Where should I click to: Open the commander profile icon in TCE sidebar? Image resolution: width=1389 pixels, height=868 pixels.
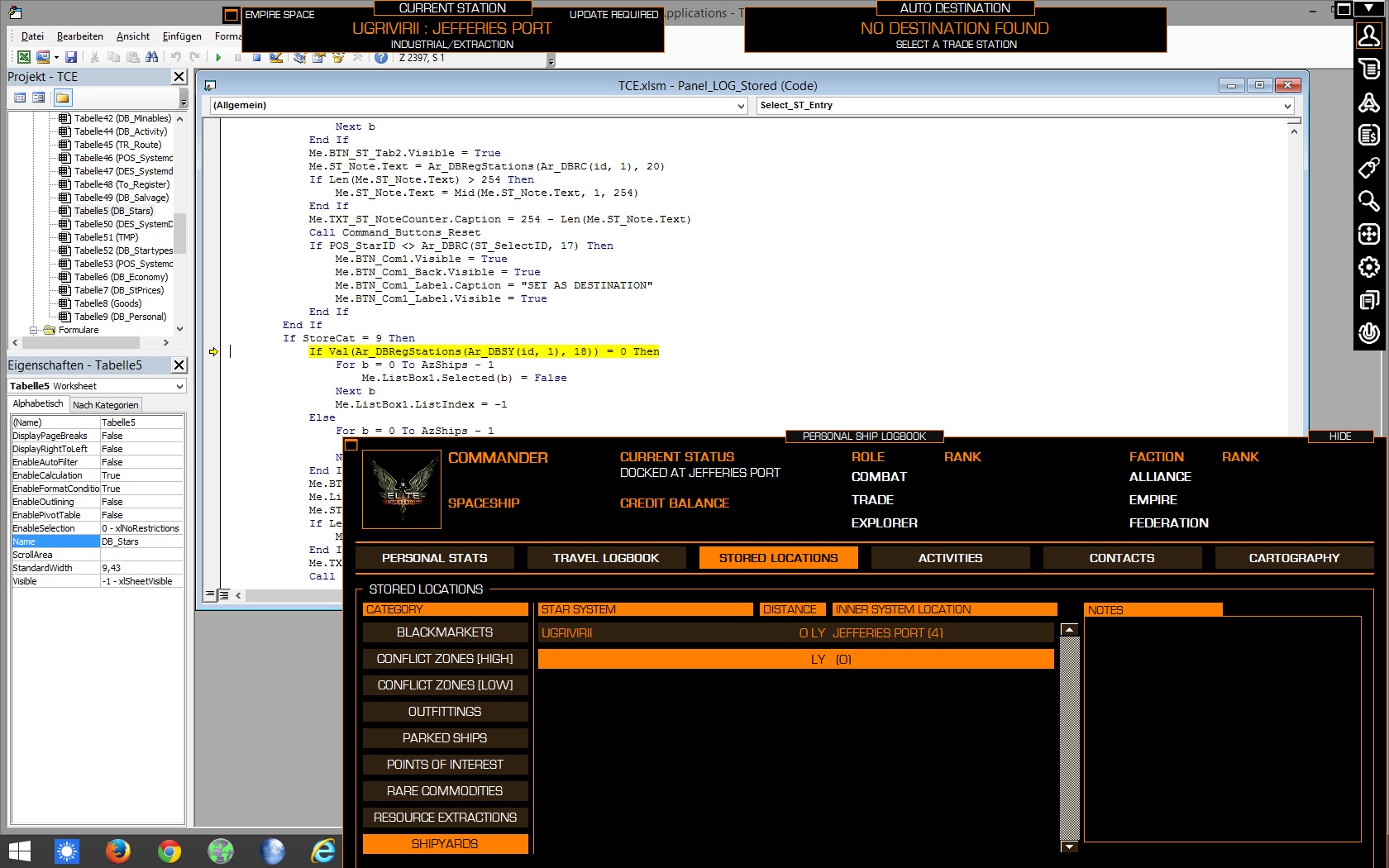pyautogui.click(x=1369, y=36)
